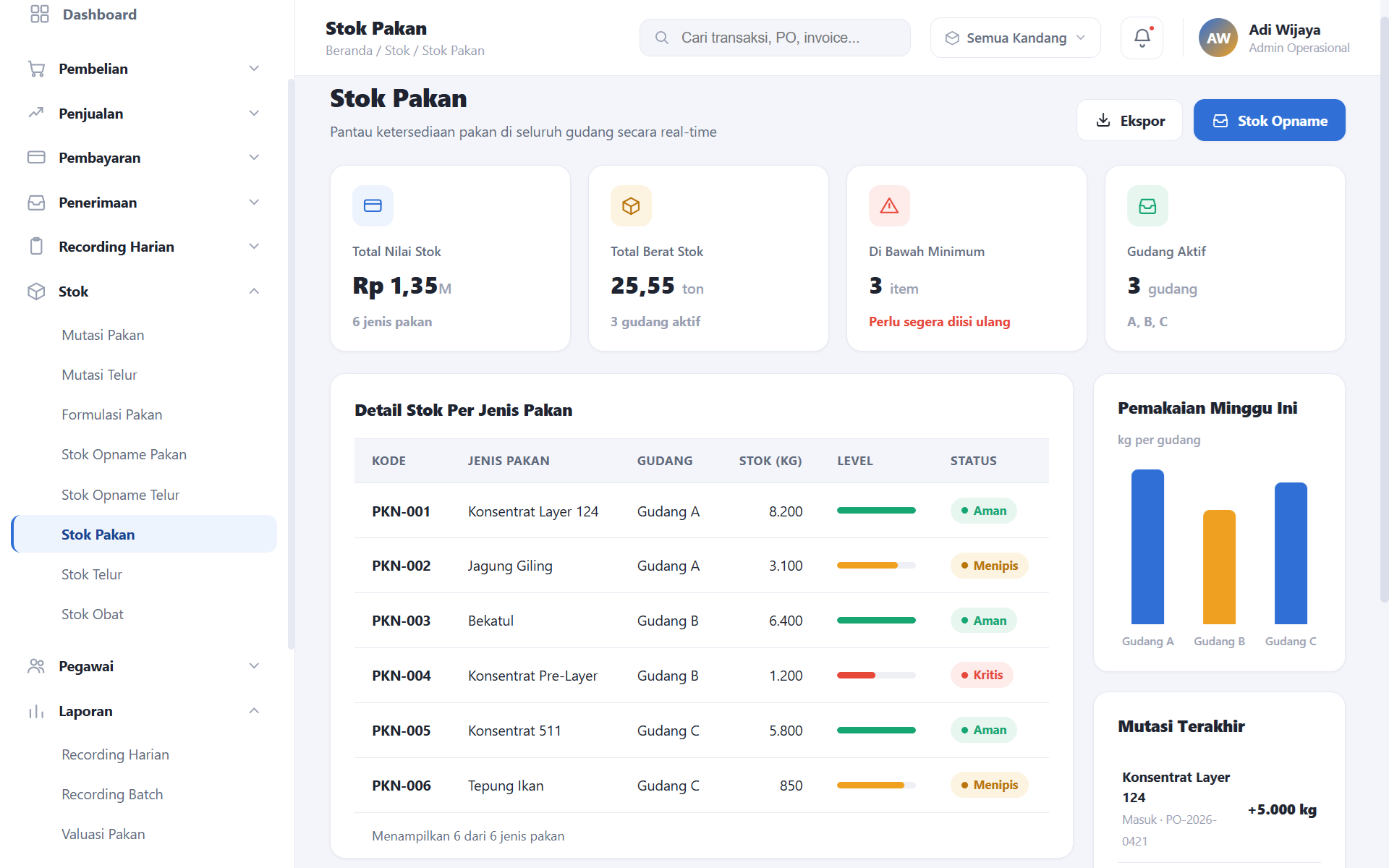Open notifications bell

pos(1142,38)
